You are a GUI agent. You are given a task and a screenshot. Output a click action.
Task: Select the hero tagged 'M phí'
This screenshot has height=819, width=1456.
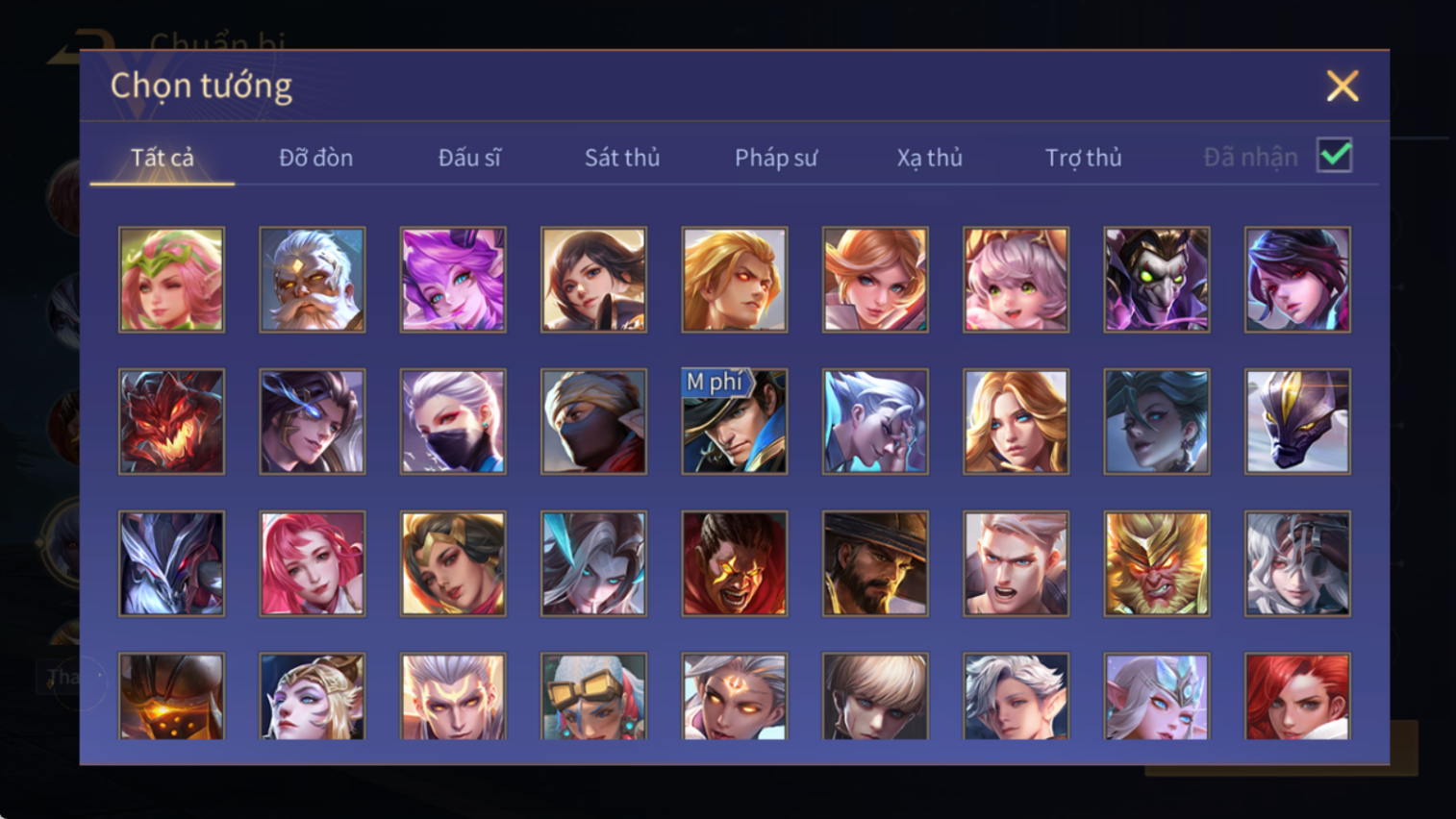coord(735,422)
